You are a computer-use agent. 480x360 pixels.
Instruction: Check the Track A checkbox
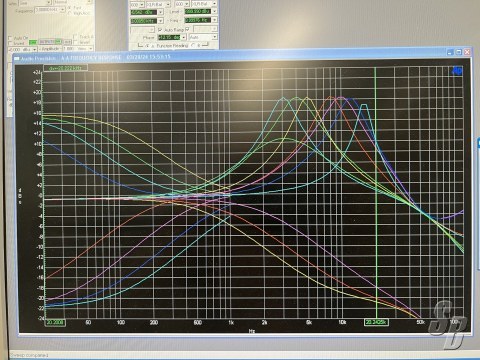click(x=76, y=37)
